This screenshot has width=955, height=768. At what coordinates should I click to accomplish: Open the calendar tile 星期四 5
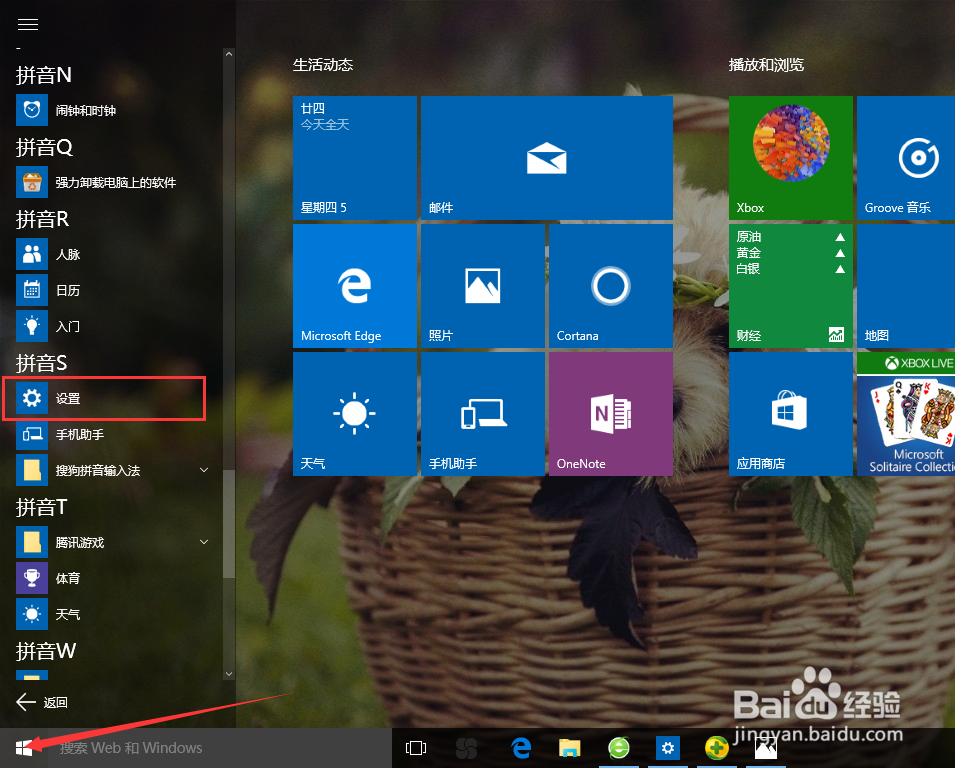pos(355,158)
